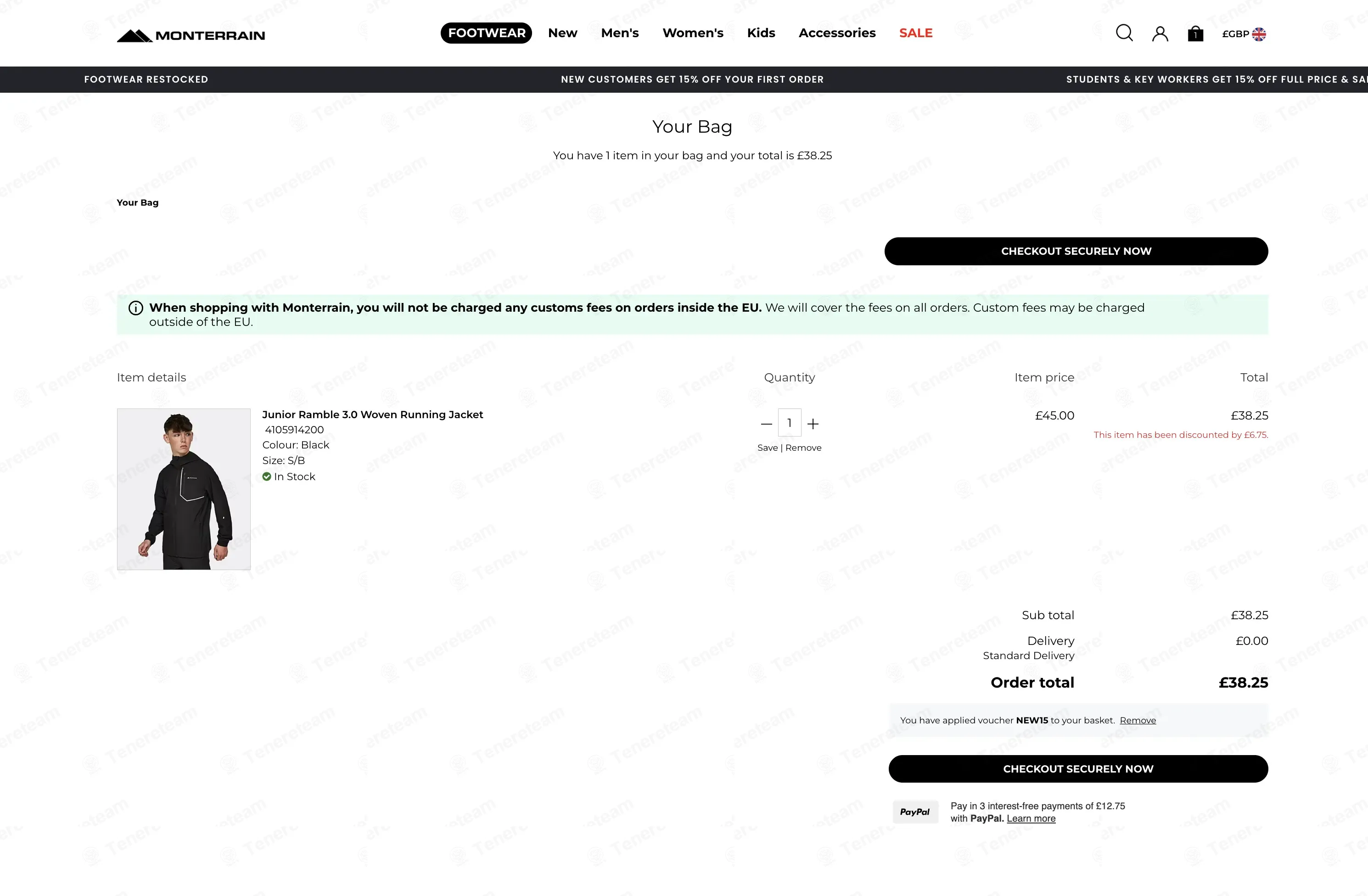Viewport: 1368px width, 896px height.
Task: Click the top Checkout Securely Now button
Action: [1076, 251]
